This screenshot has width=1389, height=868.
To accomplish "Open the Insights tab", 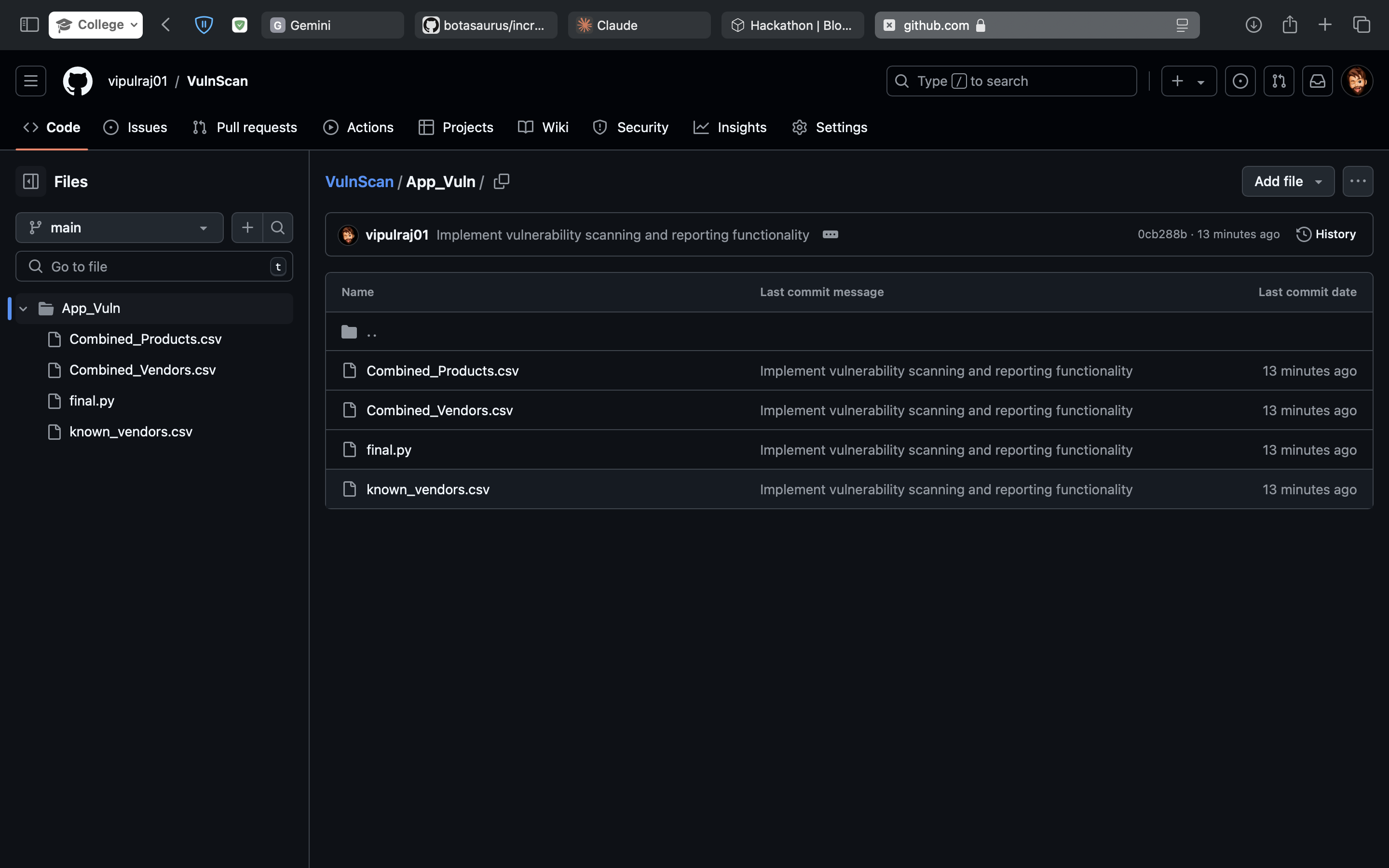I will (x=730, y=127).
